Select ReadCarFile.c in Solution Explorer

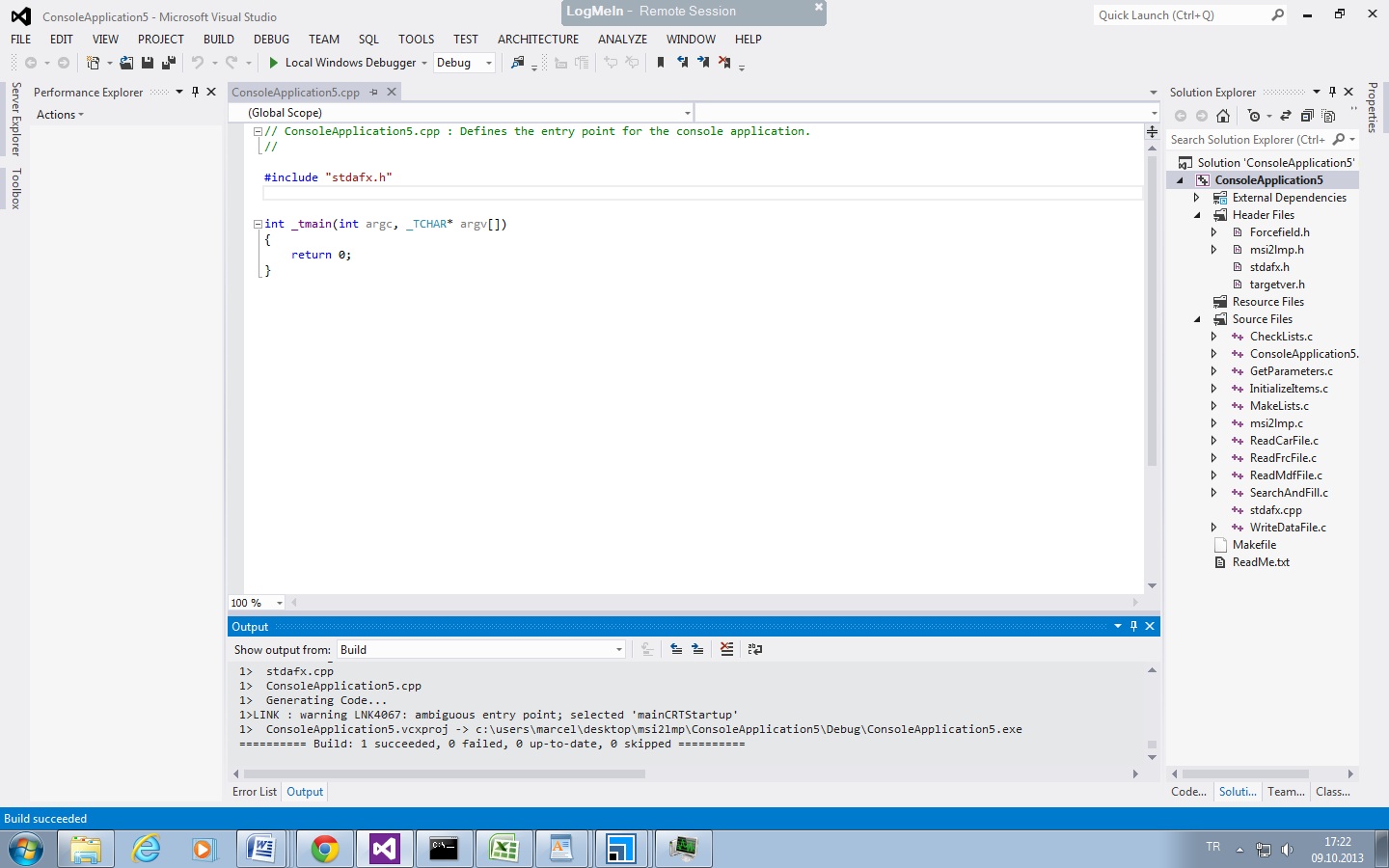1284,441
